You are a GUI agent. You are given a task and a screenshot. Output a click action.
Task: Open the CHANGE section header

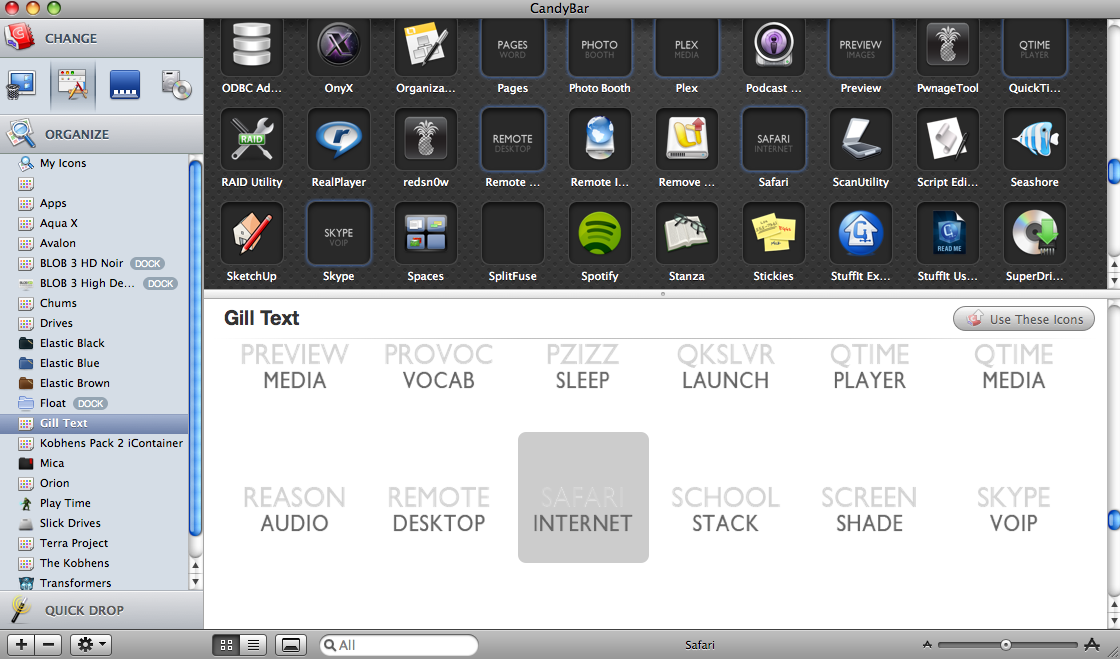tap(101, 38)
